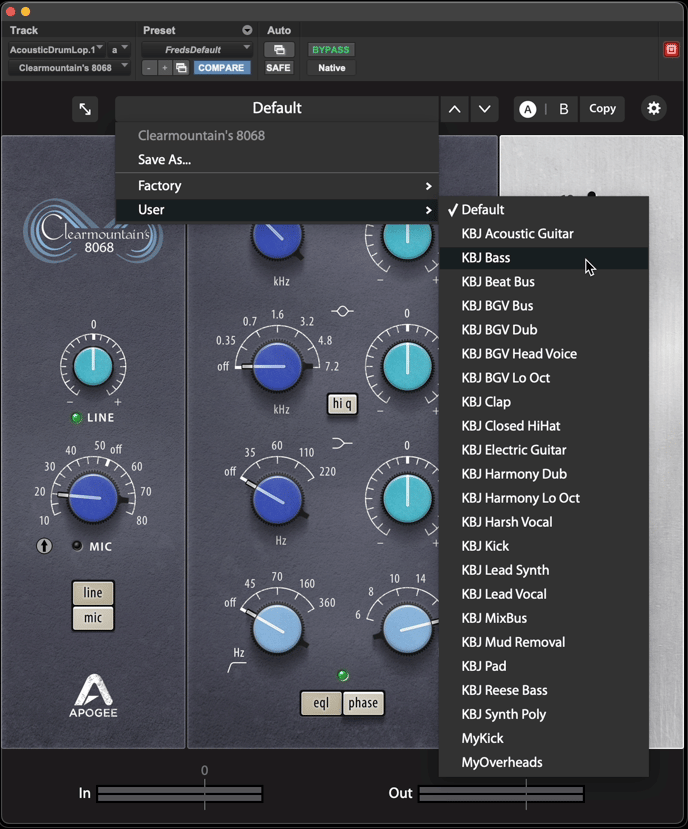The height and width of the screenshot is (829, 688).
Task: Toggle the hi q switch
Action: point(342,404)
